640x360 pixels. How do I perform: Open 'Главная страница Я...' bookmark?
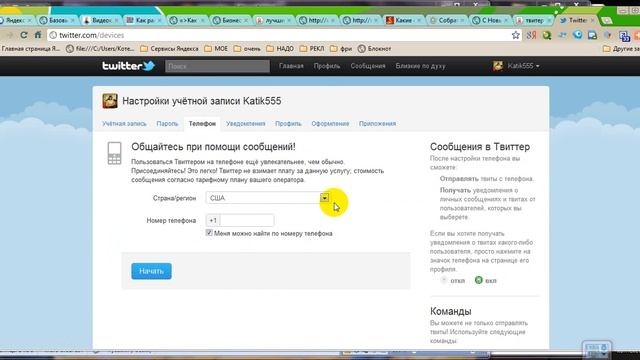click(30, 49)
